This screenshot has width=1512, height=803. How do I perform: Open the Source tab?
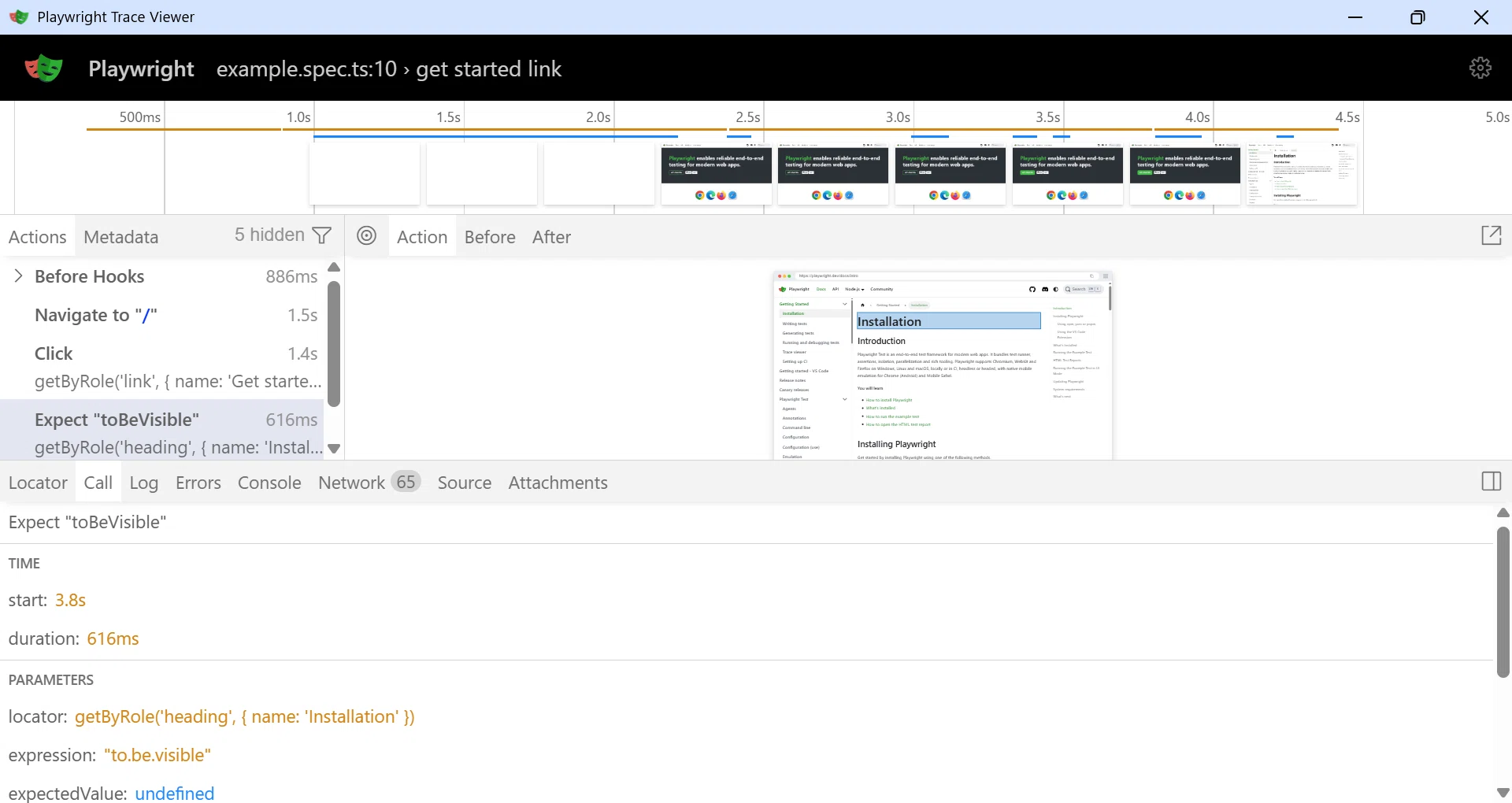pyautogui.click(x=465, y=483)
